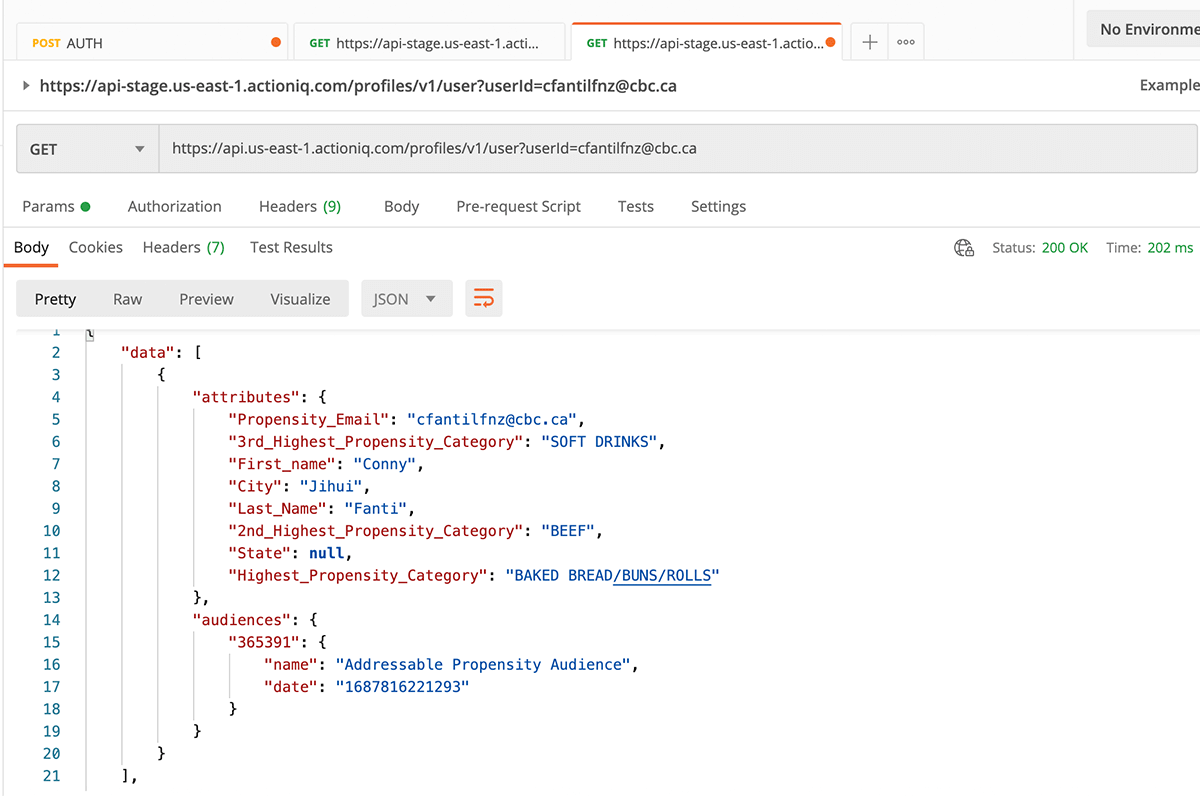Click the three-dots tab options icon
The height and width of the screenshot is (796, 1200).
[x=906, y=43]
